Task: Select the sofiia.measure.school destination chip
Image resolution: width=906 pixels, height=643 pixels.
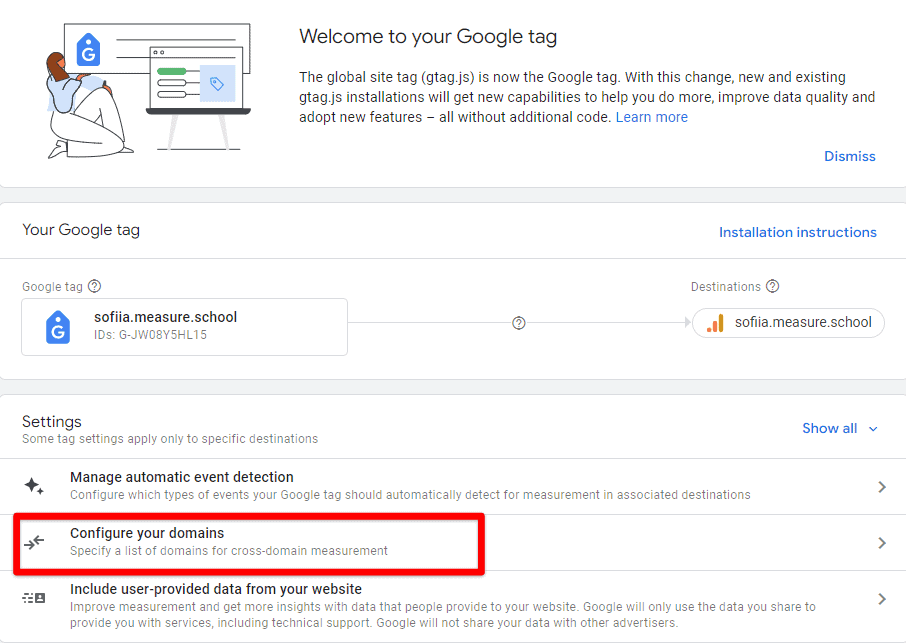Action: (788, 322)
